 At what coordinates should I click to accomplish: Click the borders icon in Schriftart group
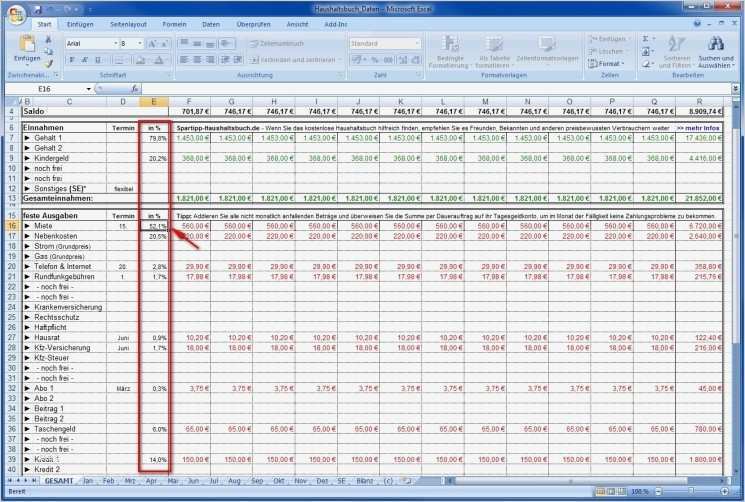coord(119,60)
